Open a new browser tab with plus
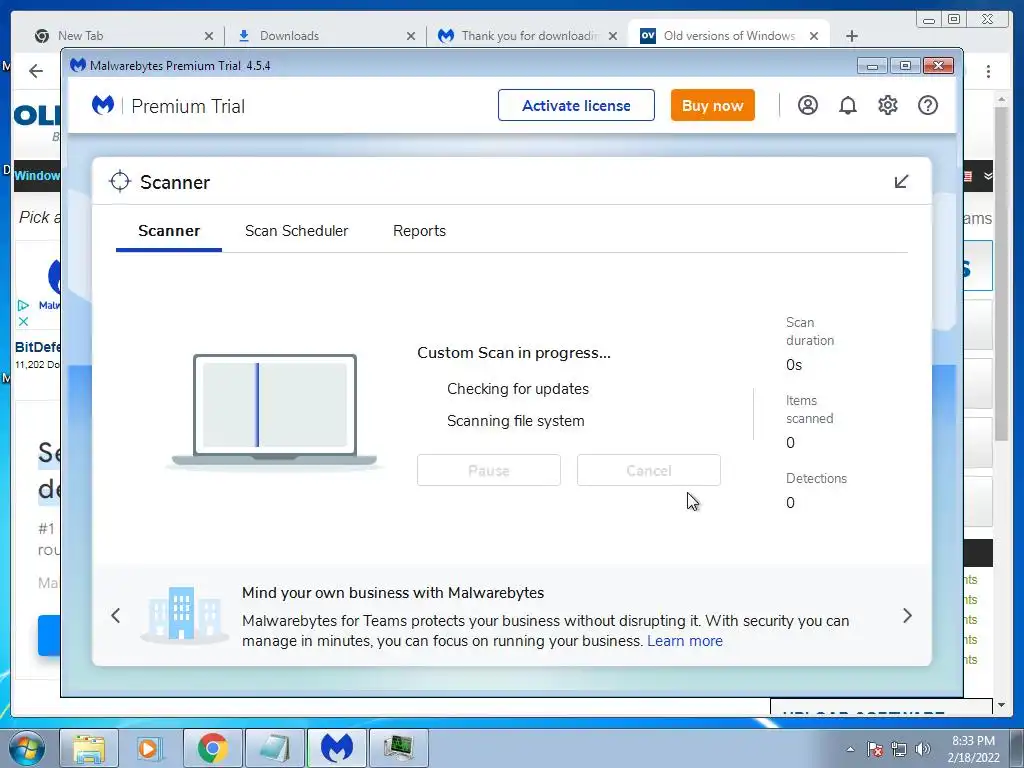Image resolution: width=1024 pixels, height=768 pixels. coord(852,36)
